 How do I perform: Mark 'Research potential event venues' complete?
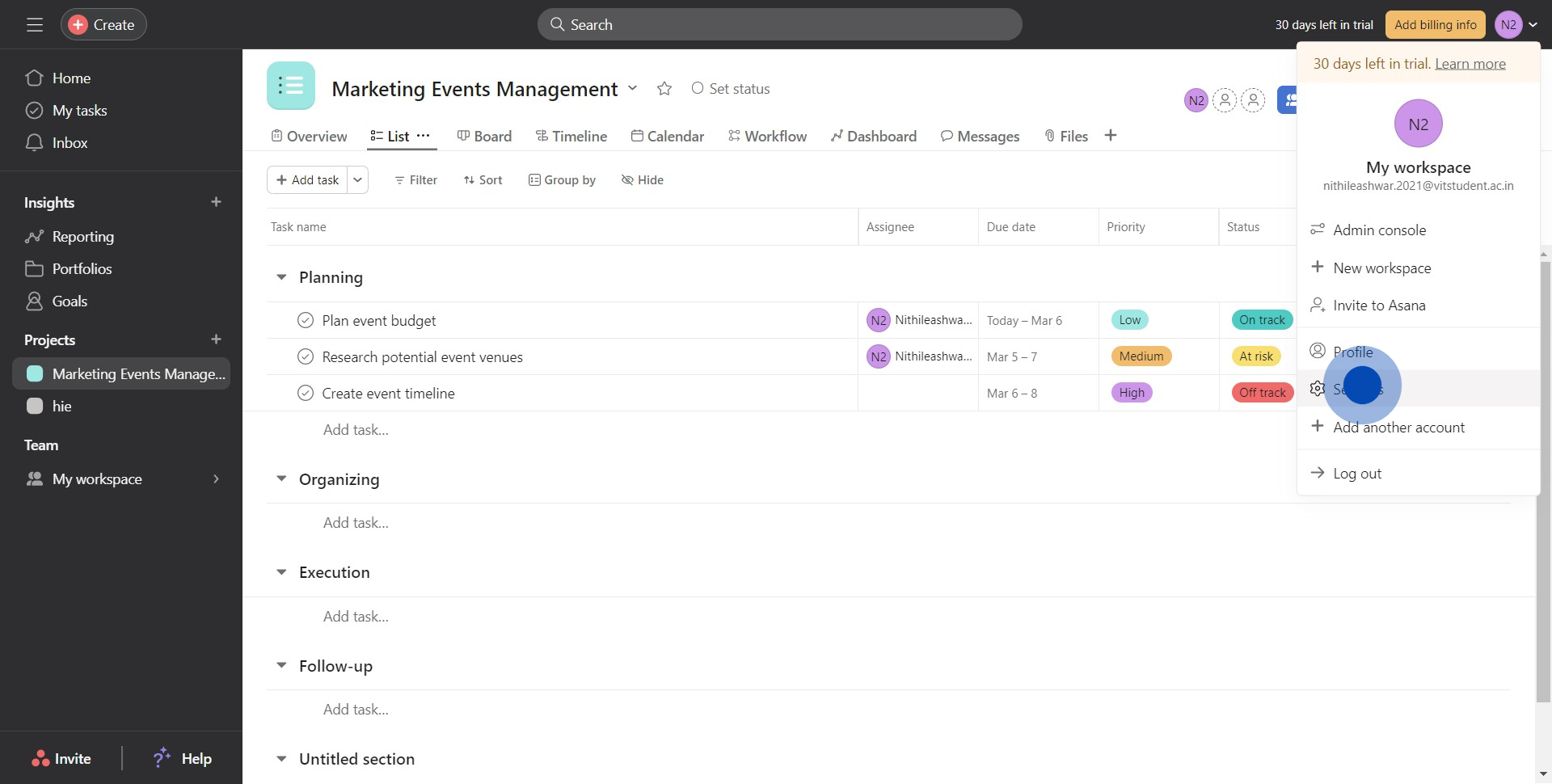pos(306,357)
